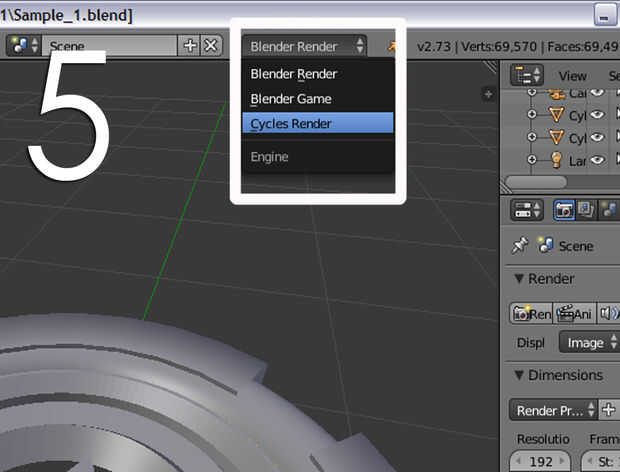Viewport: 620px width, 472px height.
Task: Hide the Lamp object with its eye icon
Action: click(x=597, y=160)
